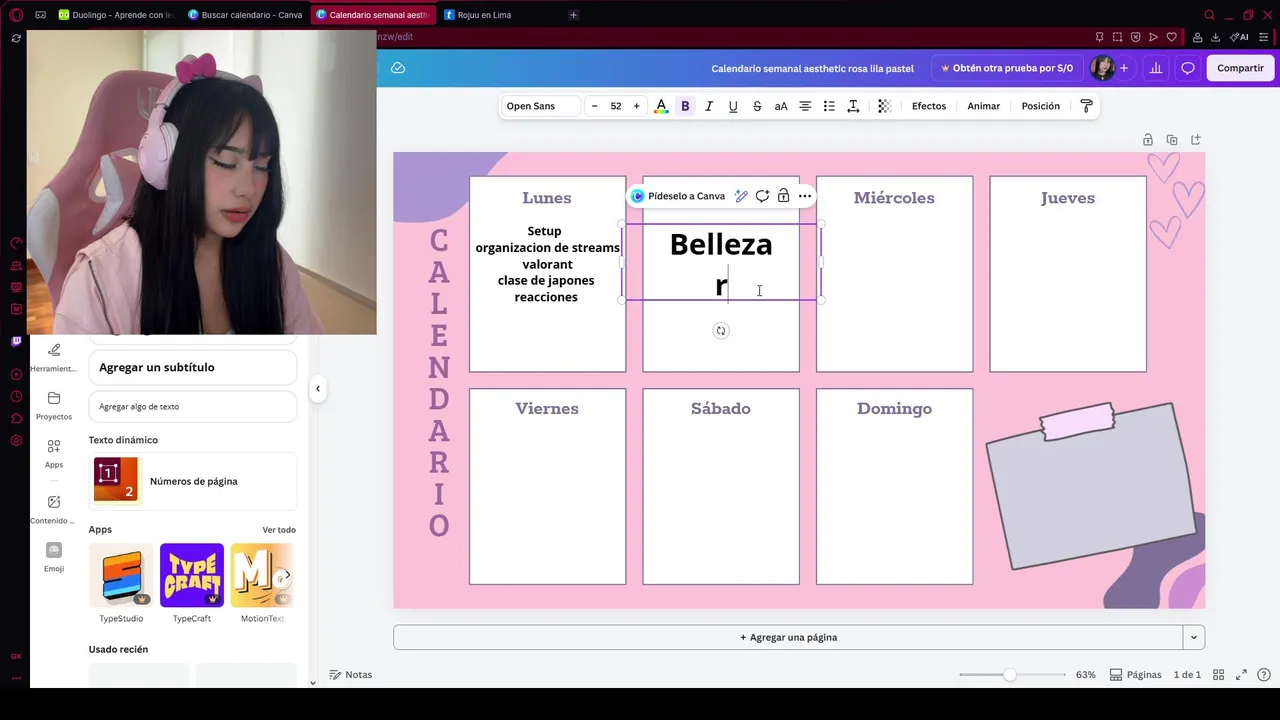Viewport: 1280px width, 720px height.
Task: Open transparency checkerboard control
Action: click(884, 106)
